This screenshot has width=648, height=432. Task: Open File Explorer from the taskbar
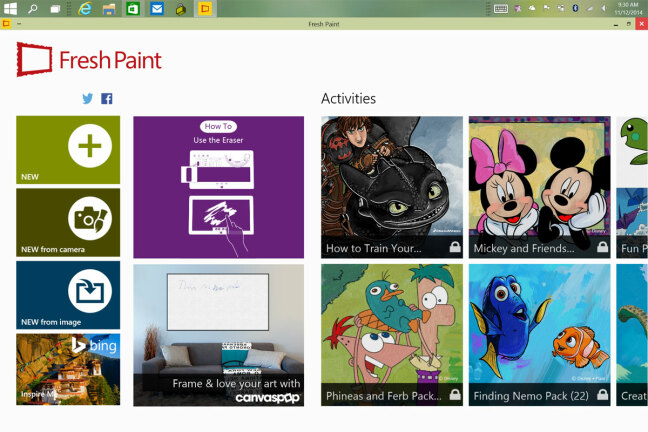pos(109,9)
